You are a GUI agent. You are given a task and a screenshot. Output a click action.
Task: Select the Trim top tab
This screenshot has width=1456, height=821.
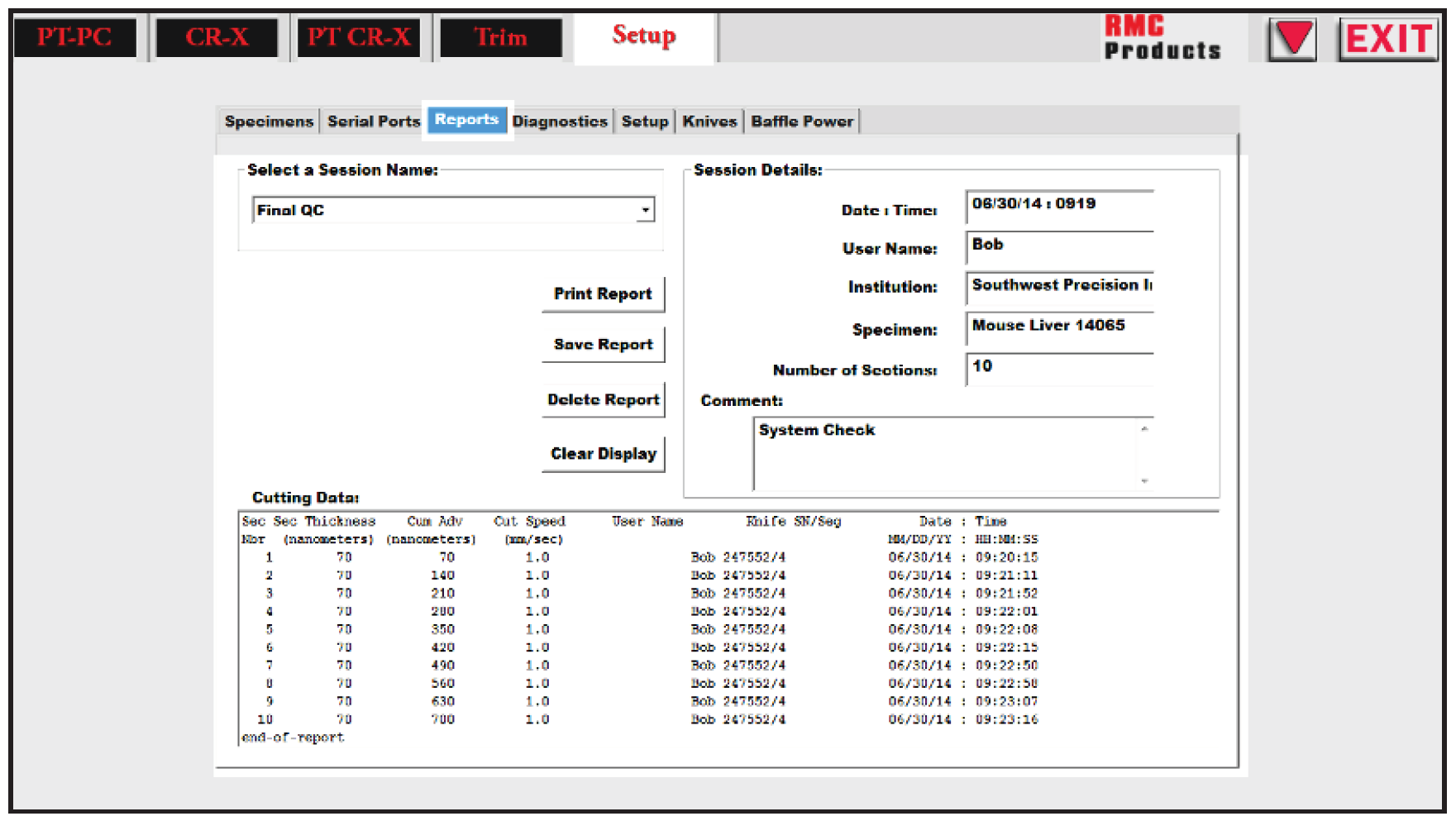[x=501, y=38]
